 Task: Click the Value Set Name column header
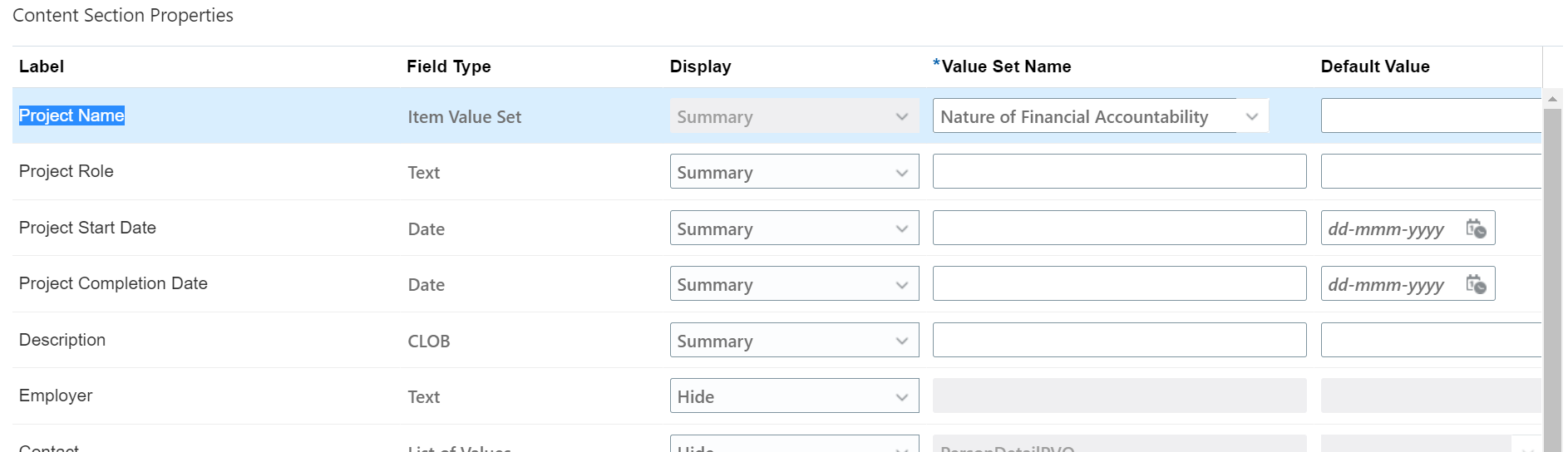coord(1006,66)
